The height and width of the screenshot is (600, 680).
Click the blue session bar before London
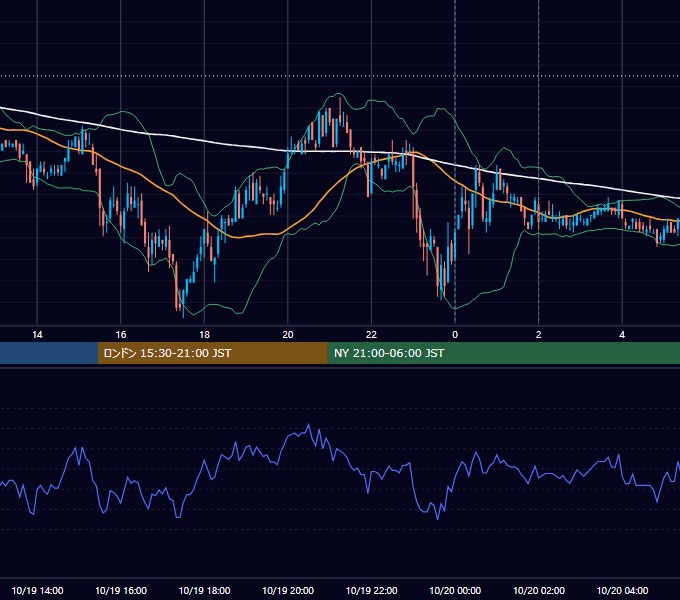(49, 353)
